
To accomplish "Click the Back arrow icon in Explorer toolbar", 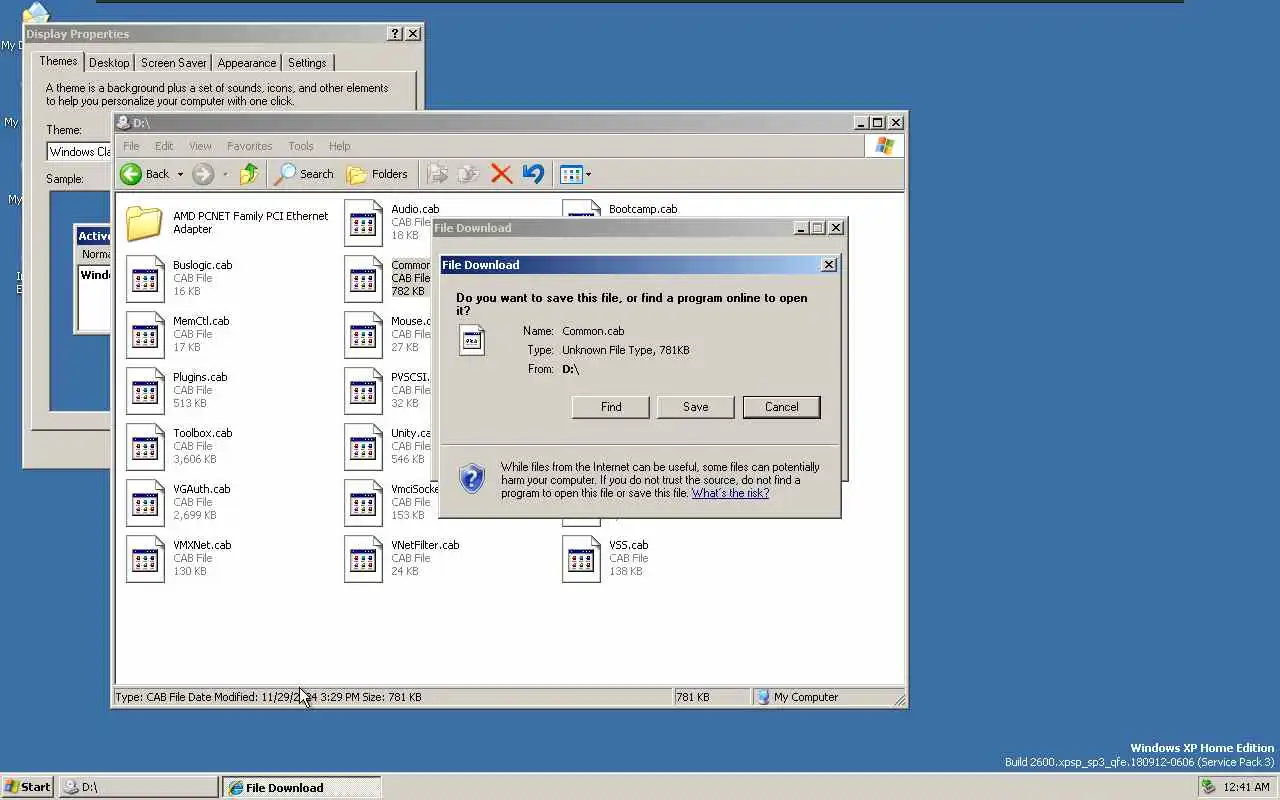I will point(131,174).
